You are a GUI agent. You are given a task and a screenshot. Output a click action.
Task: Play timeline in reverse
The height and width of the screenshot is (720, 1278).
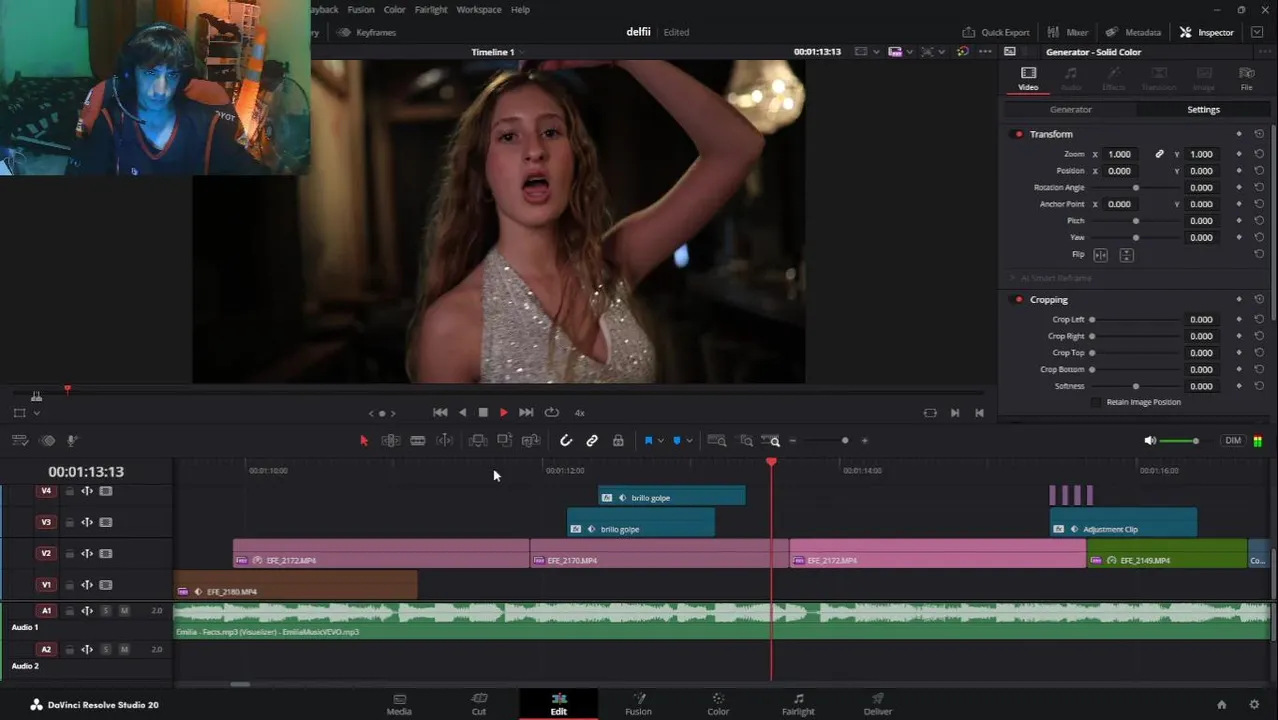(x=462, y=413)
